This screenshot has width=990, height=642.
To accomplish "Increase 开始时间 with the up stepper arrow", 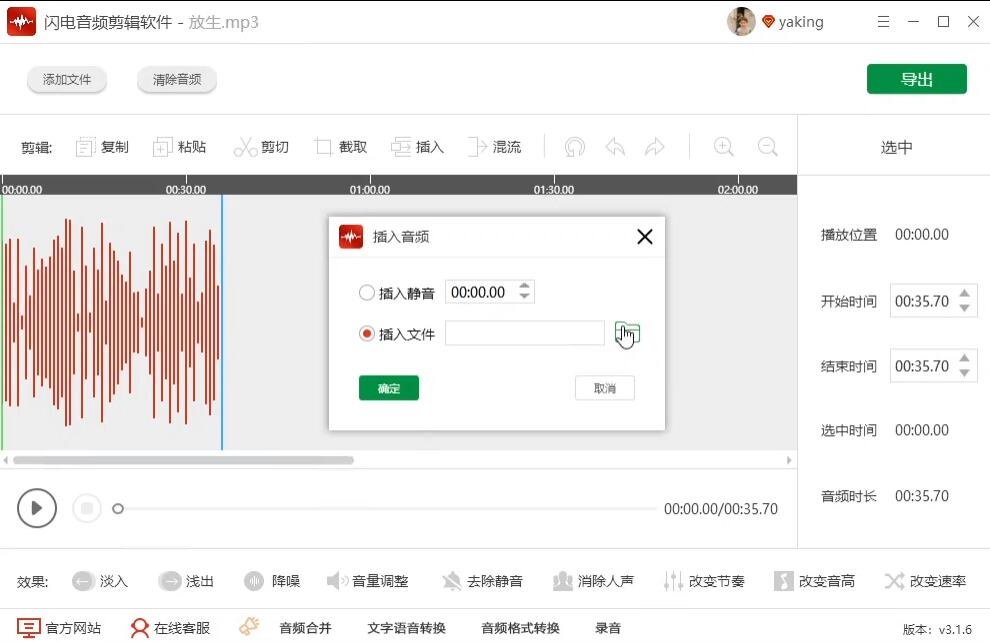I will 962,294.
